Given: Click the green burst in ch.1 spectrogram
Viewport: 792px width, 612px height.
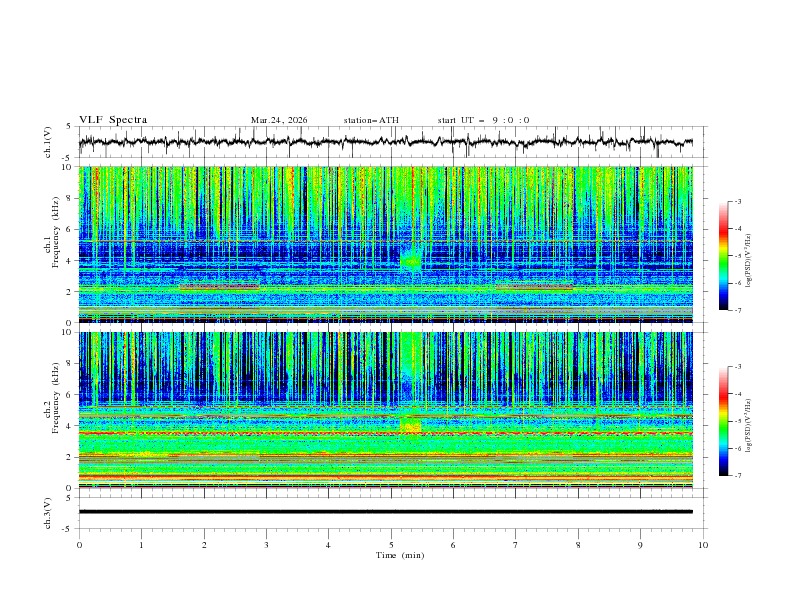Looking at the screenshot, I should 411,260.
